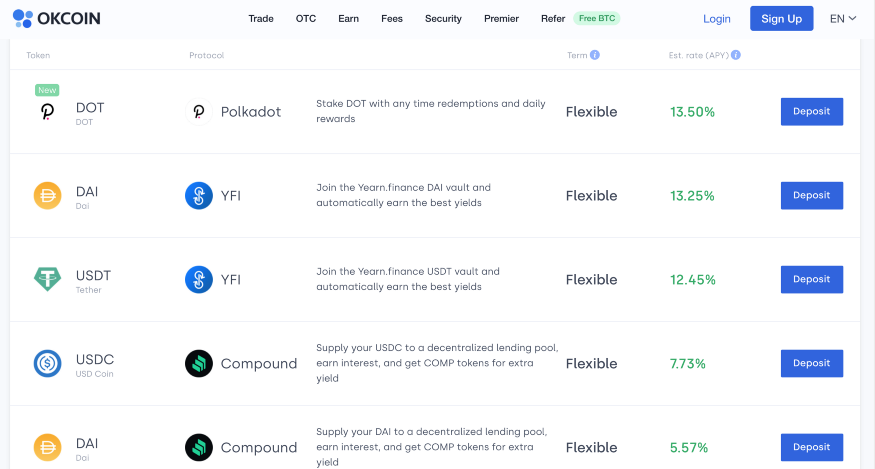The image size is (875, 469).
Task: Click the USDC coin icon
Action: 47,363
